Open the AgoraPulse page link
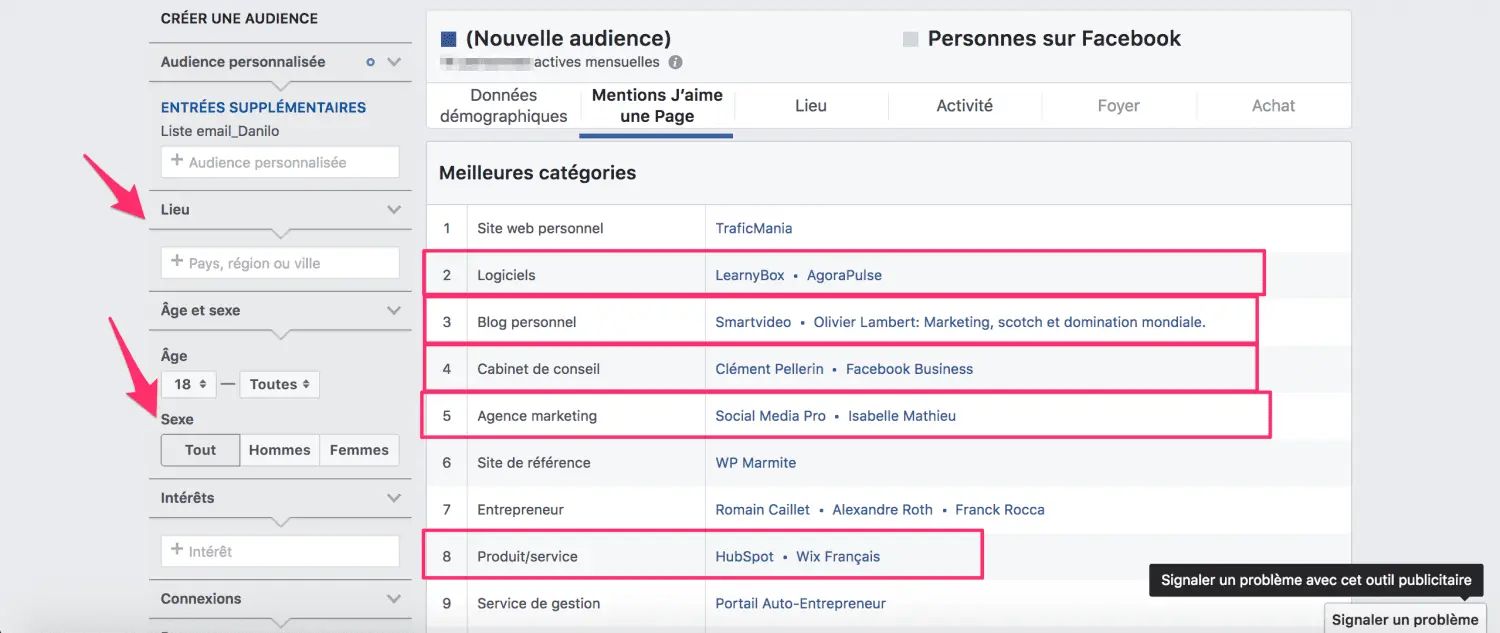 844,275
